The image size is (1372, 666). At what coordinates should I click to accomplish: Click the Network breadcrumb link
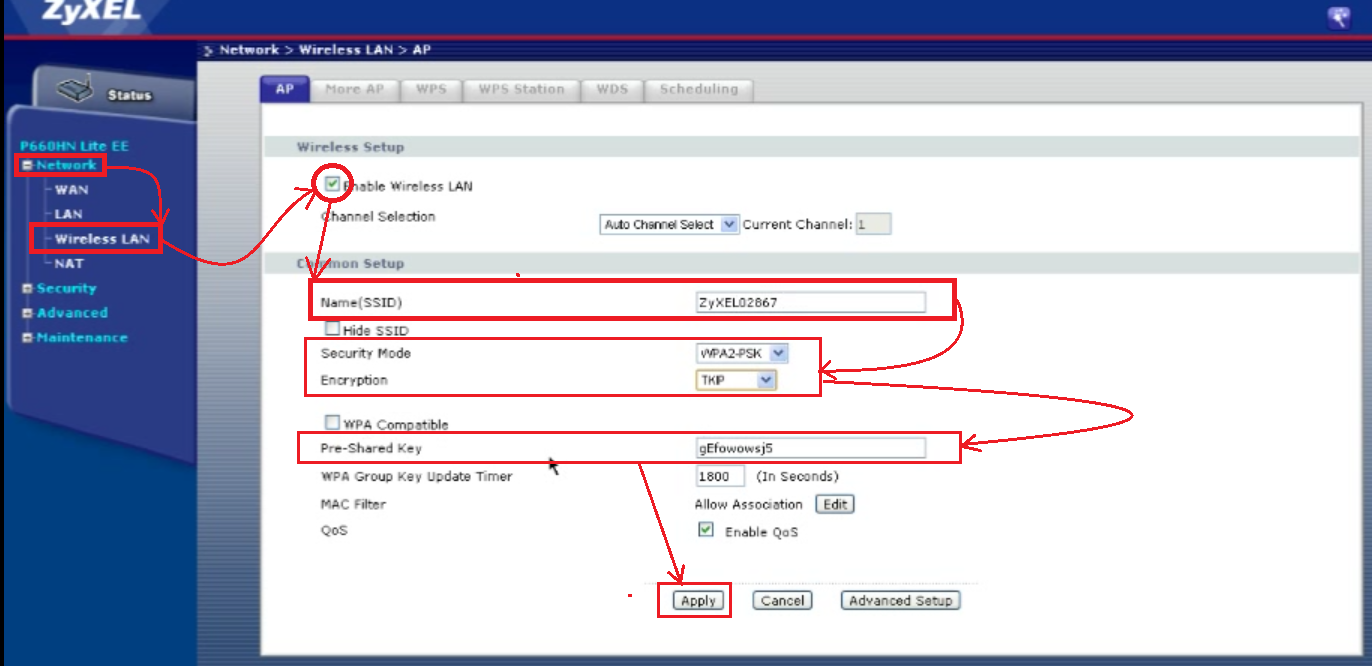tap(249, 49)
